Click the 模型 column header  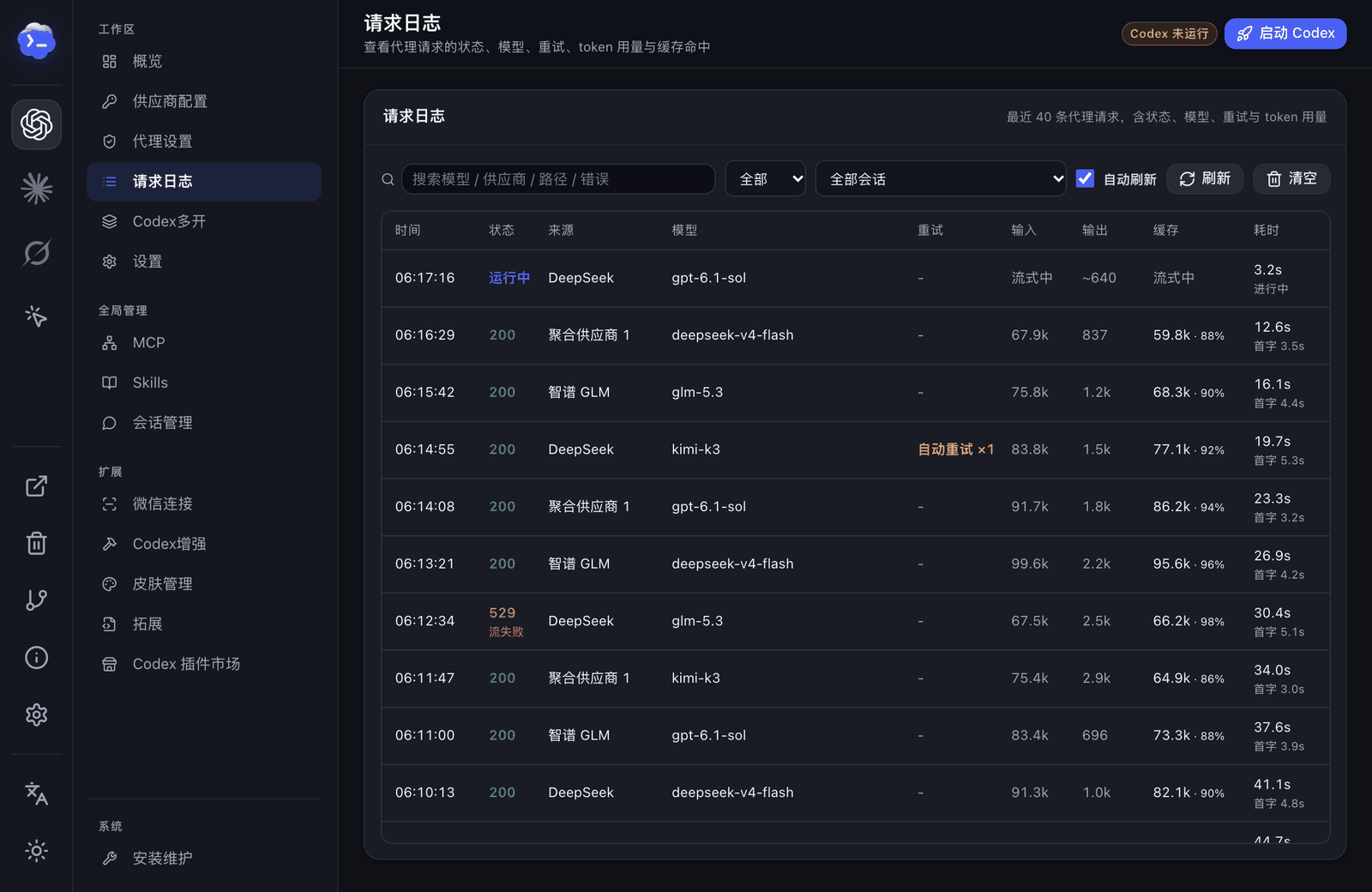click(684, 230)
